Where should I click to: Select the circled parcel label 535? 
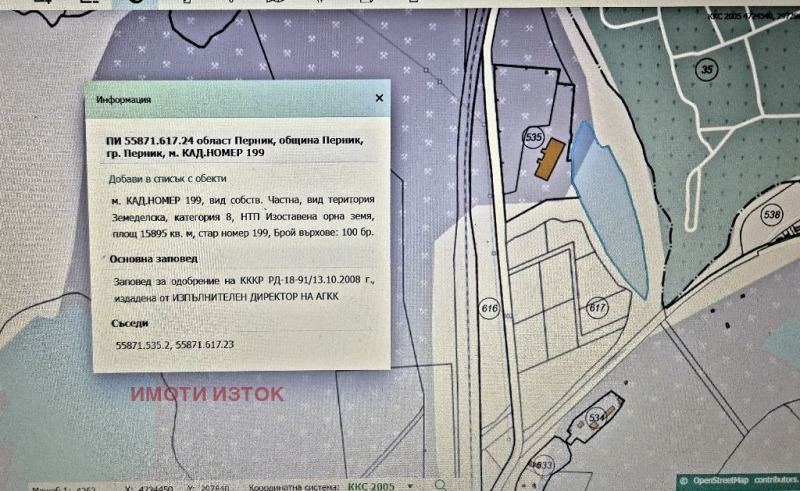533,137
